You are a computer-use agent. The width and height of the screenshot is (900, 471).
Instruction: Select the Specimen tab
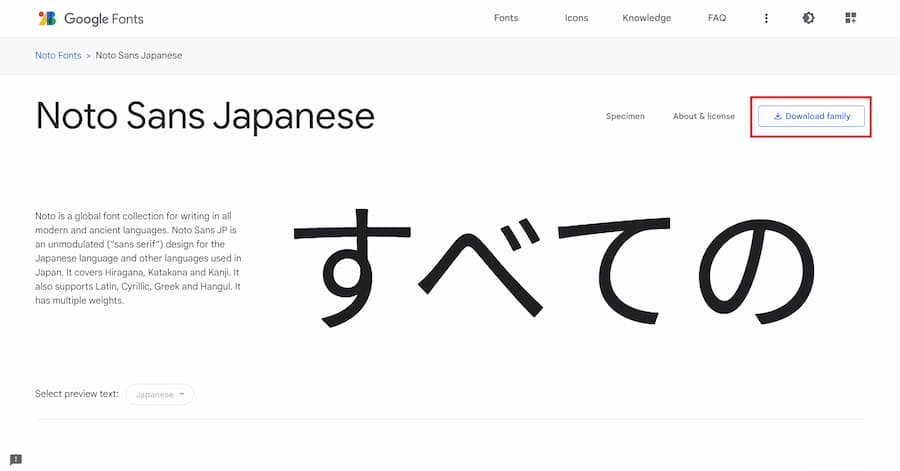pos(625,116)
